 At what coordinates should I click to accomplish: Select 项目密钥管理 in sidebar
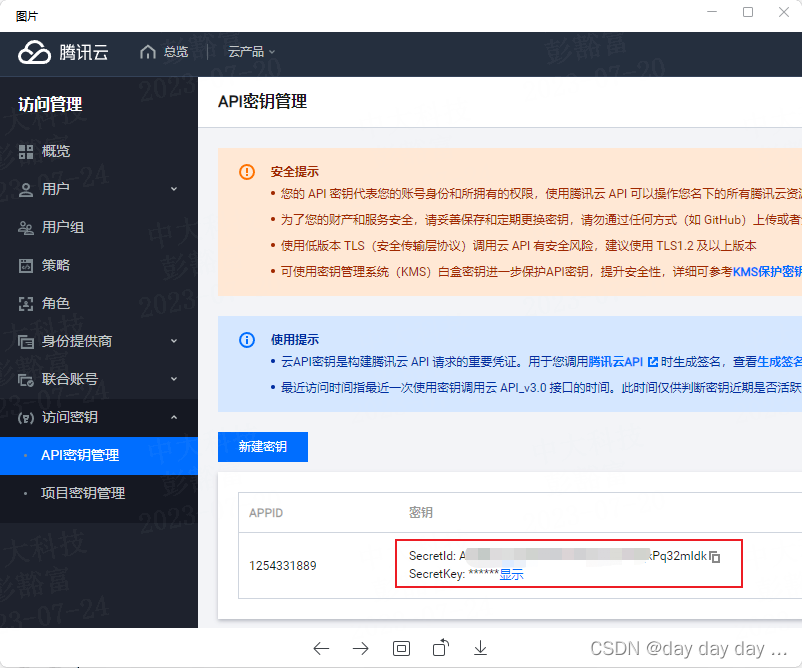point(99,493)
